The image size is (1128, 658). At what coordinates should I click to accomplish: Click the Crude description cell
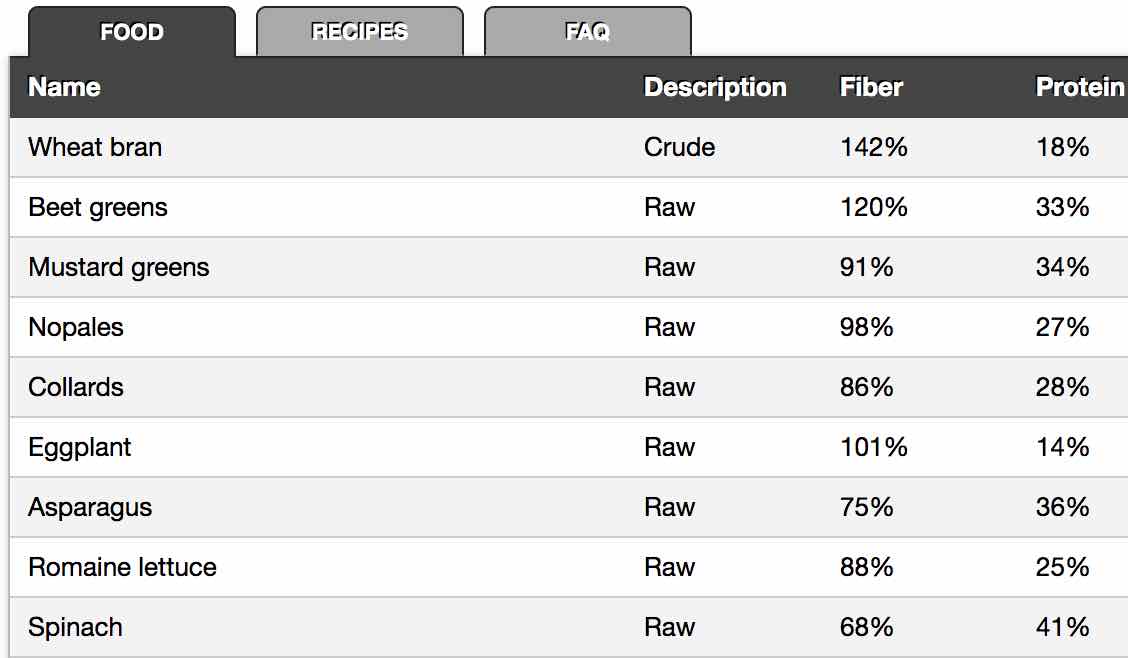[680, 147]
